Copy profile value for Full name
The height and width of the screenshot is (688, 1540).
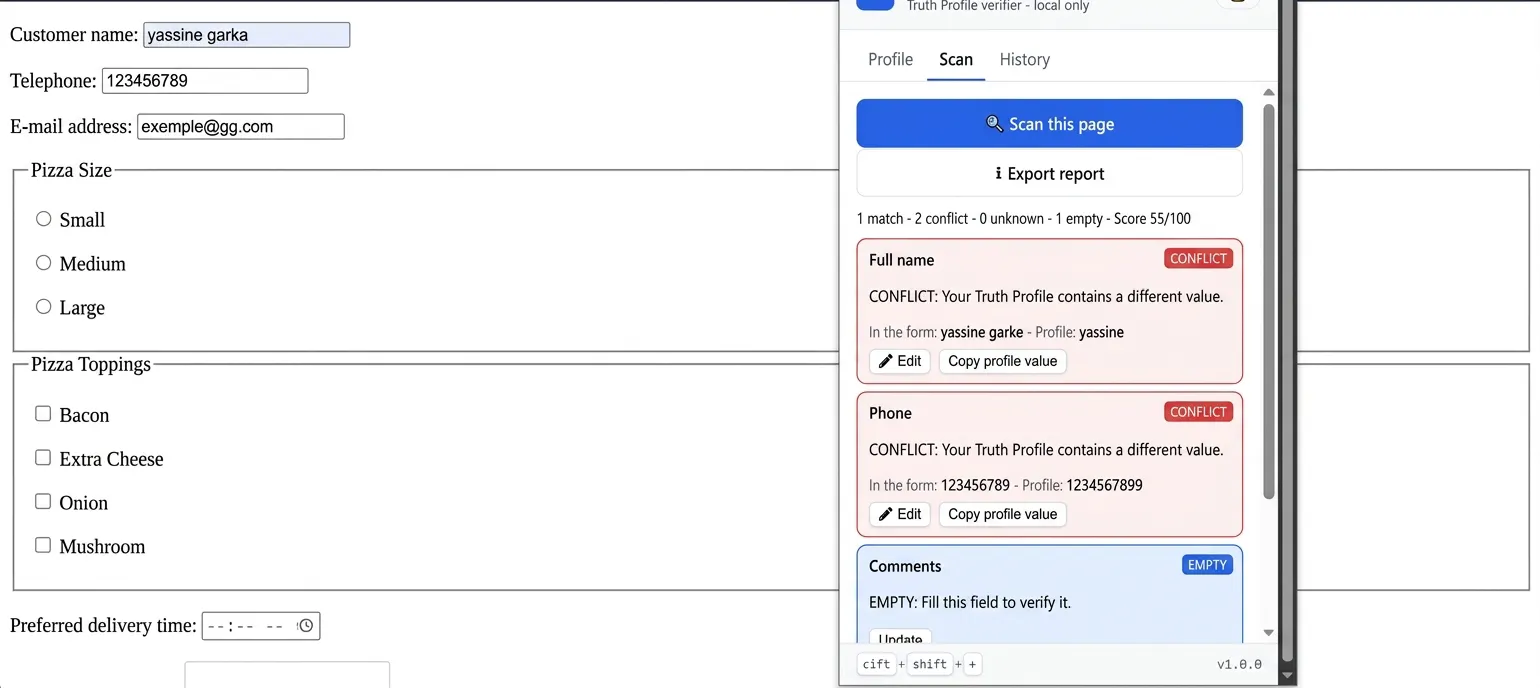pos(1003,361)
